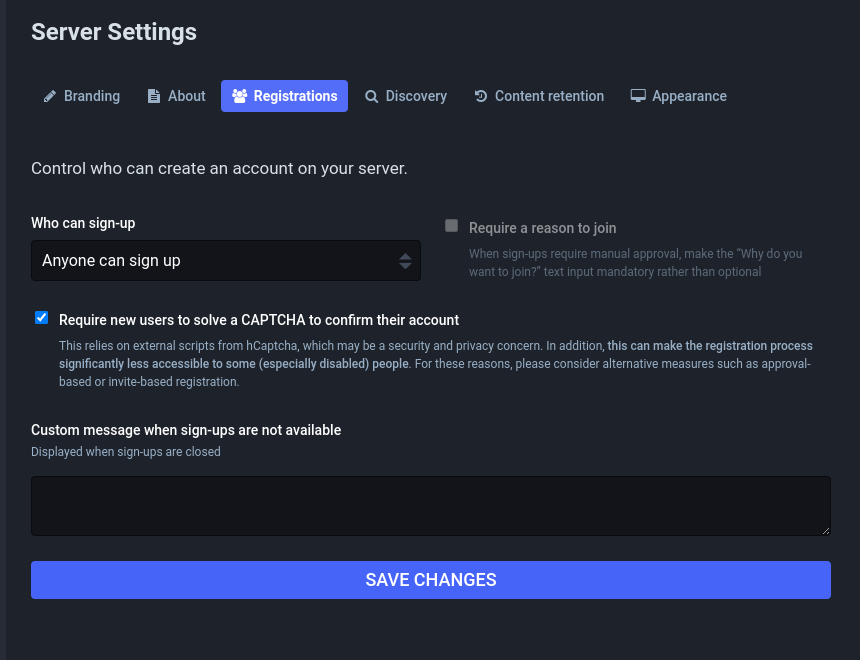860x660 pixels.
Task: Click the history icon beside Content retention
Action: coord(480,96)
